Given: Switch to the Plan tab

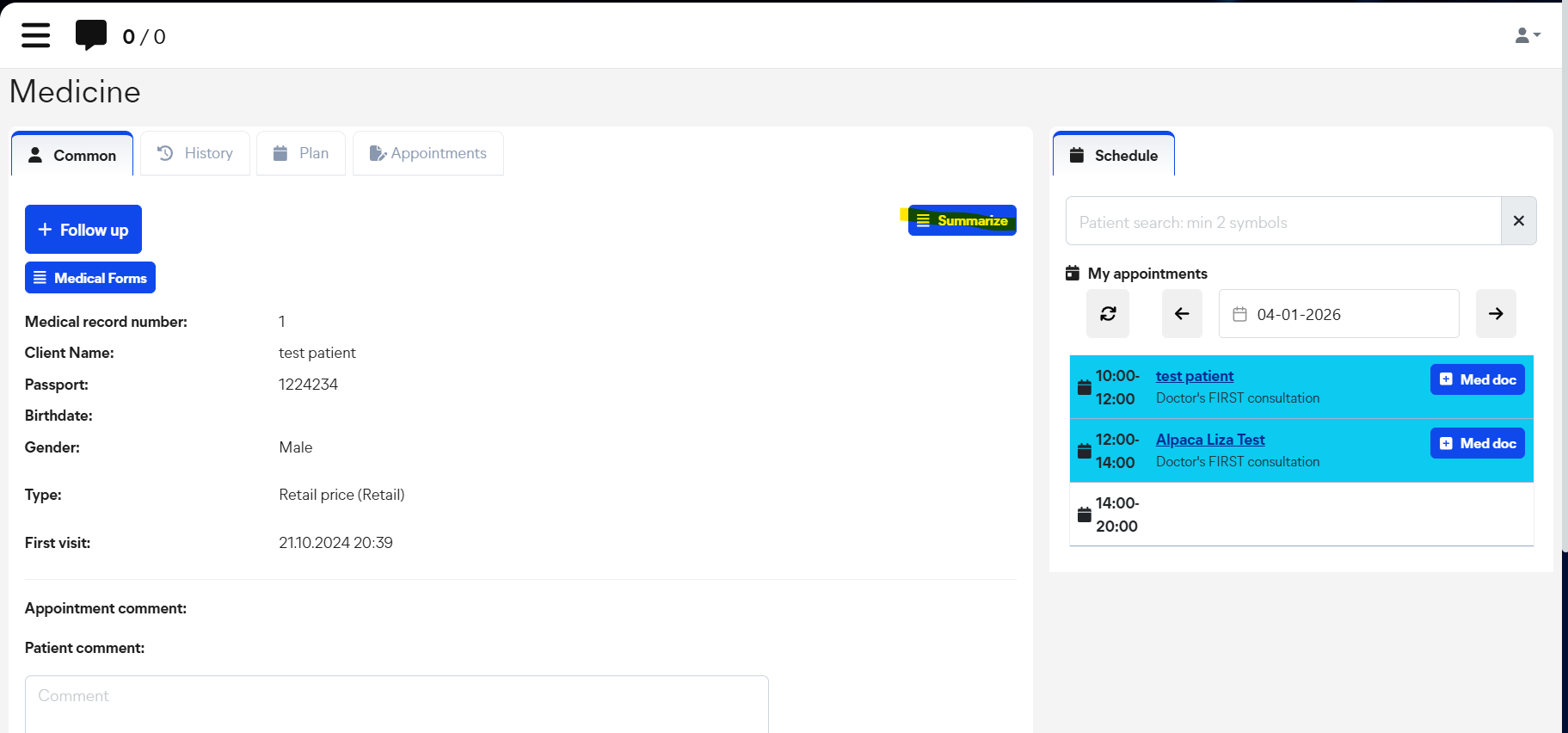Looking at the screenshot, I should point(301,153).
